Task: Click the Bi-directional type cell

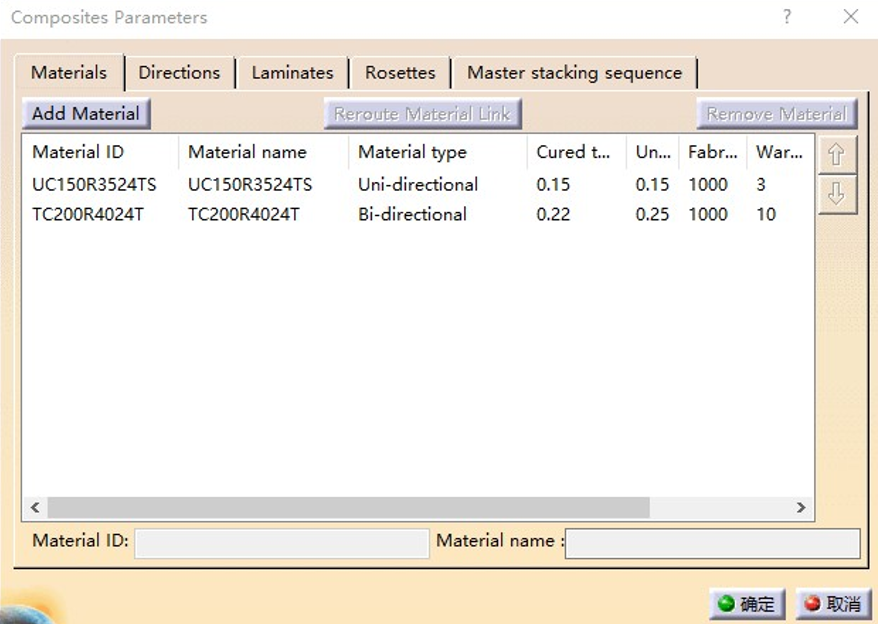Action: coord(412,215)
